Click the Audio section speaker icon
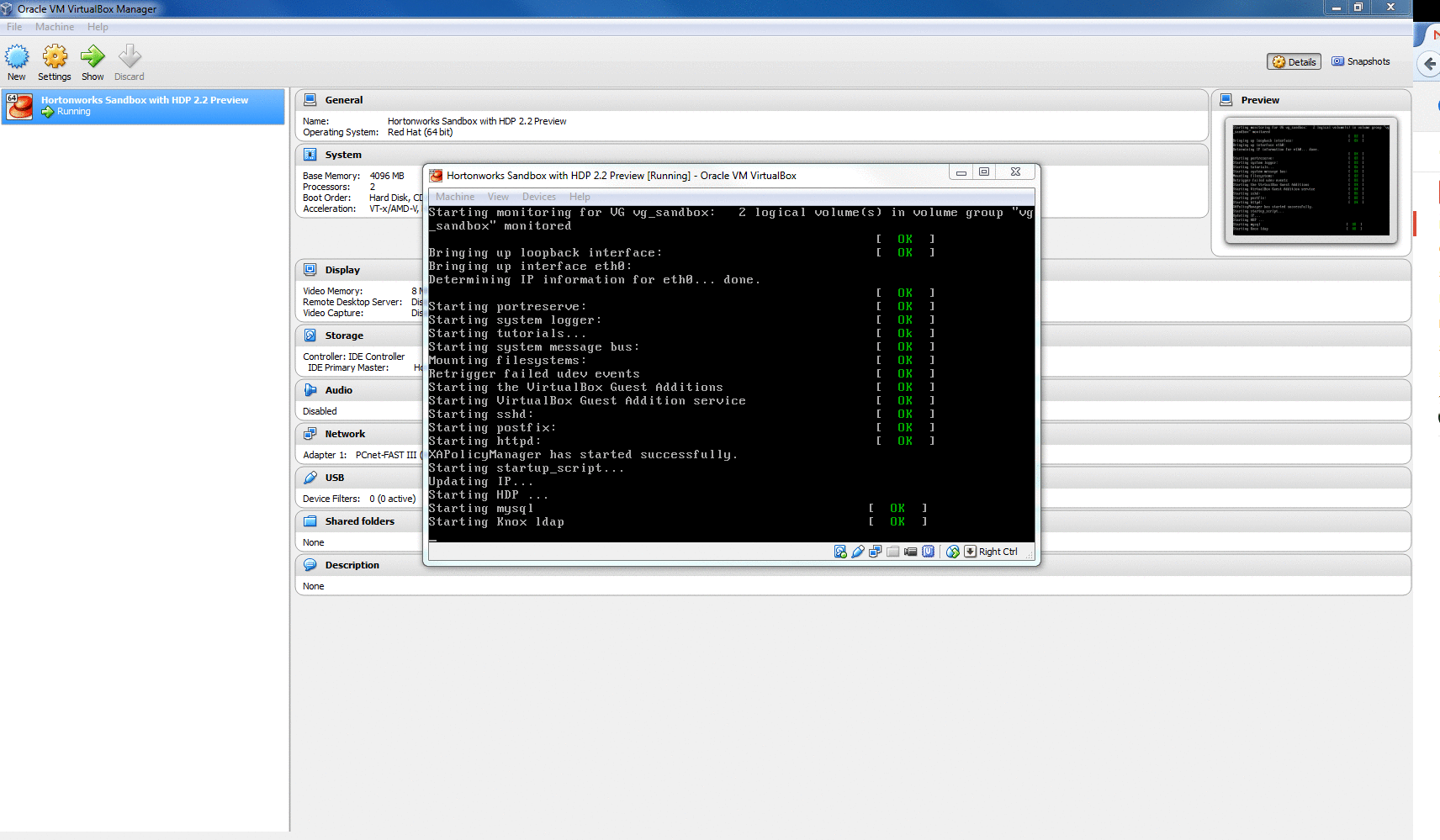 310,390
